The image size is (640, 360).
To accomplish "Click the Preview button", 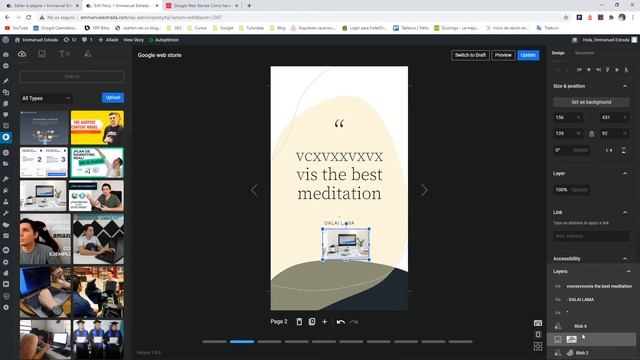I will click(x=503, y=55).
